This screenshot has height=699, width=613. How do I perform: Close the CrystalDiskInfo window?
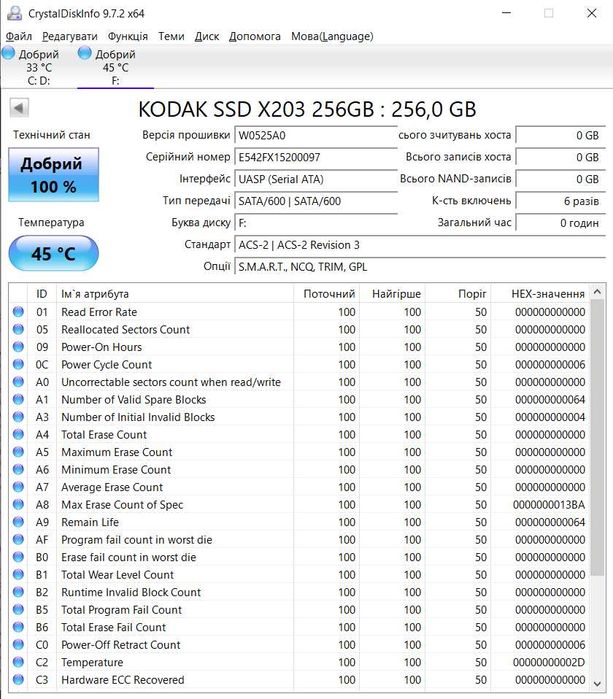(x=592, y=13)
